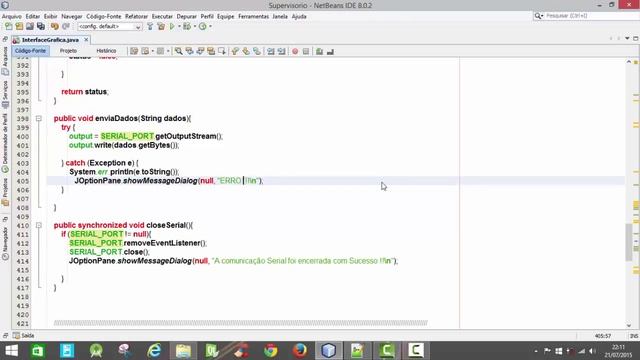Collapse the enviaDados method fold
This screenshot has width=640, height=360.
click(x=39, y=119)
